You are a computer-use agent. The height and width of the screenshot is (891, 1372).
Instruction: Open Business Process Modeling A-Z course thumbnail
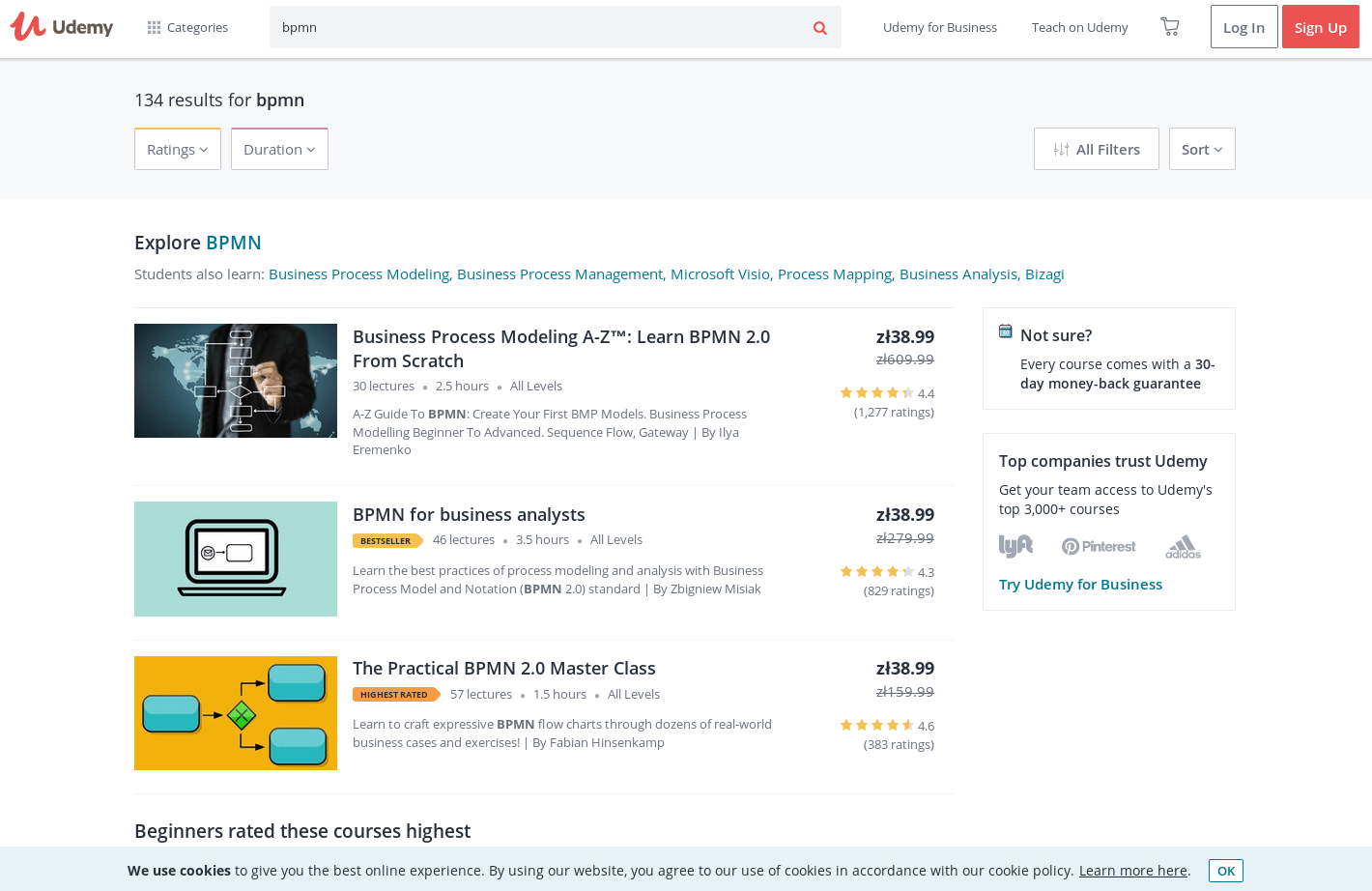pos(236,381)
